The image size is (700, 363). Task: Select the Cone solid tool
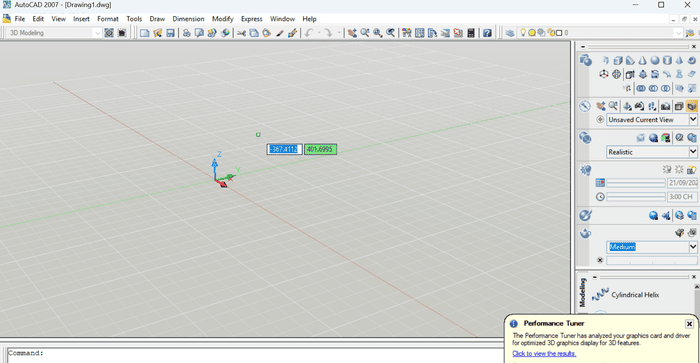tap(642, 60)
